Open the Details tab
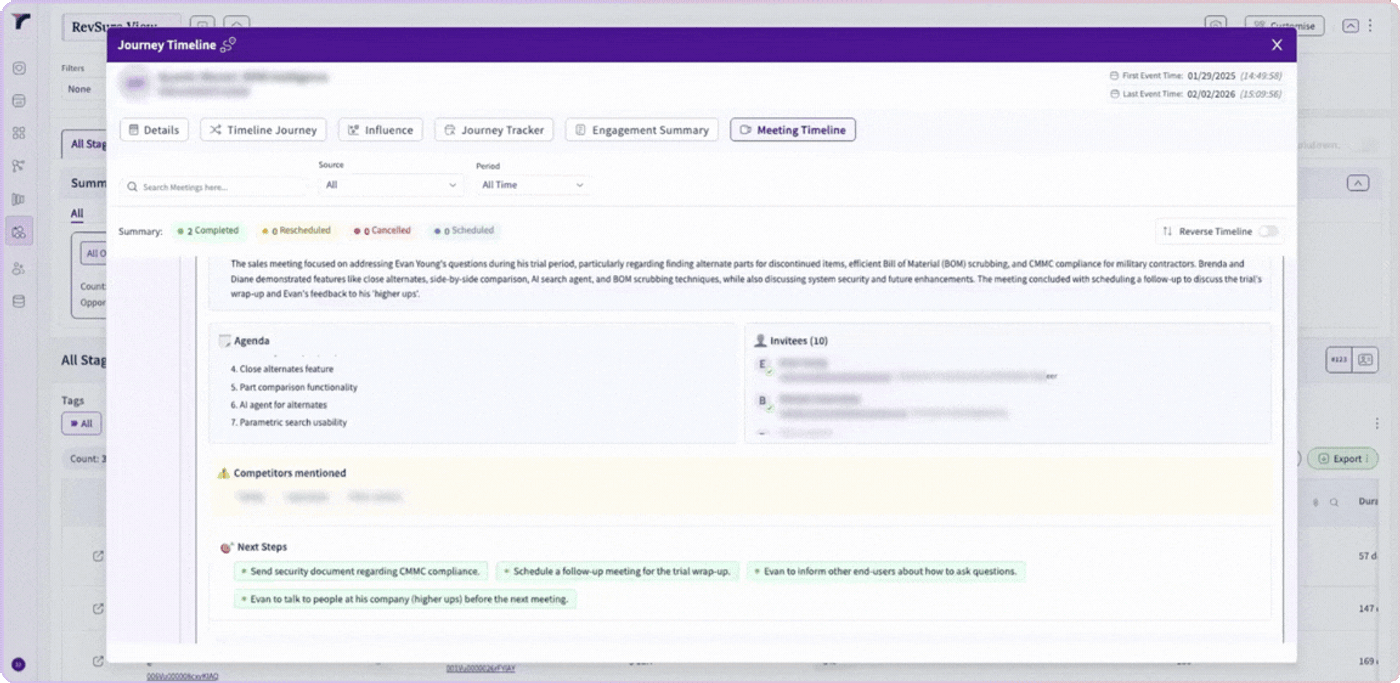The image size is (1400, 683). (154, 130)
